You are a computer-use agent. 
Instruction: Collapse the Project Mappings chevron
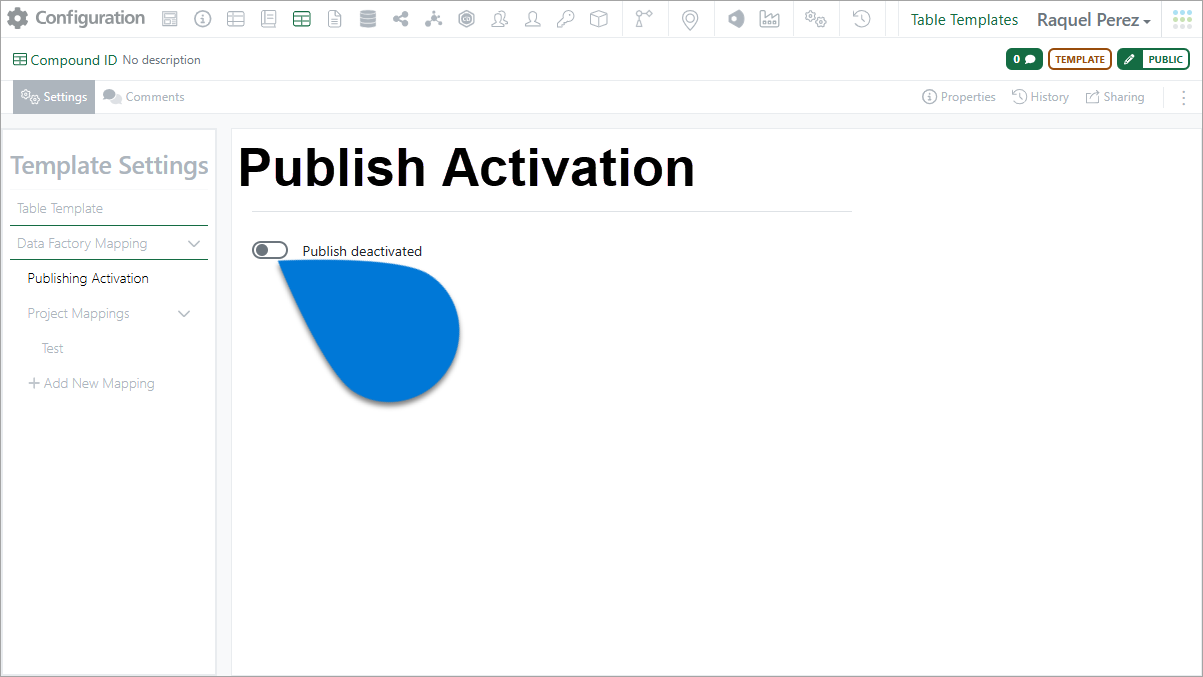coord(184,313)
